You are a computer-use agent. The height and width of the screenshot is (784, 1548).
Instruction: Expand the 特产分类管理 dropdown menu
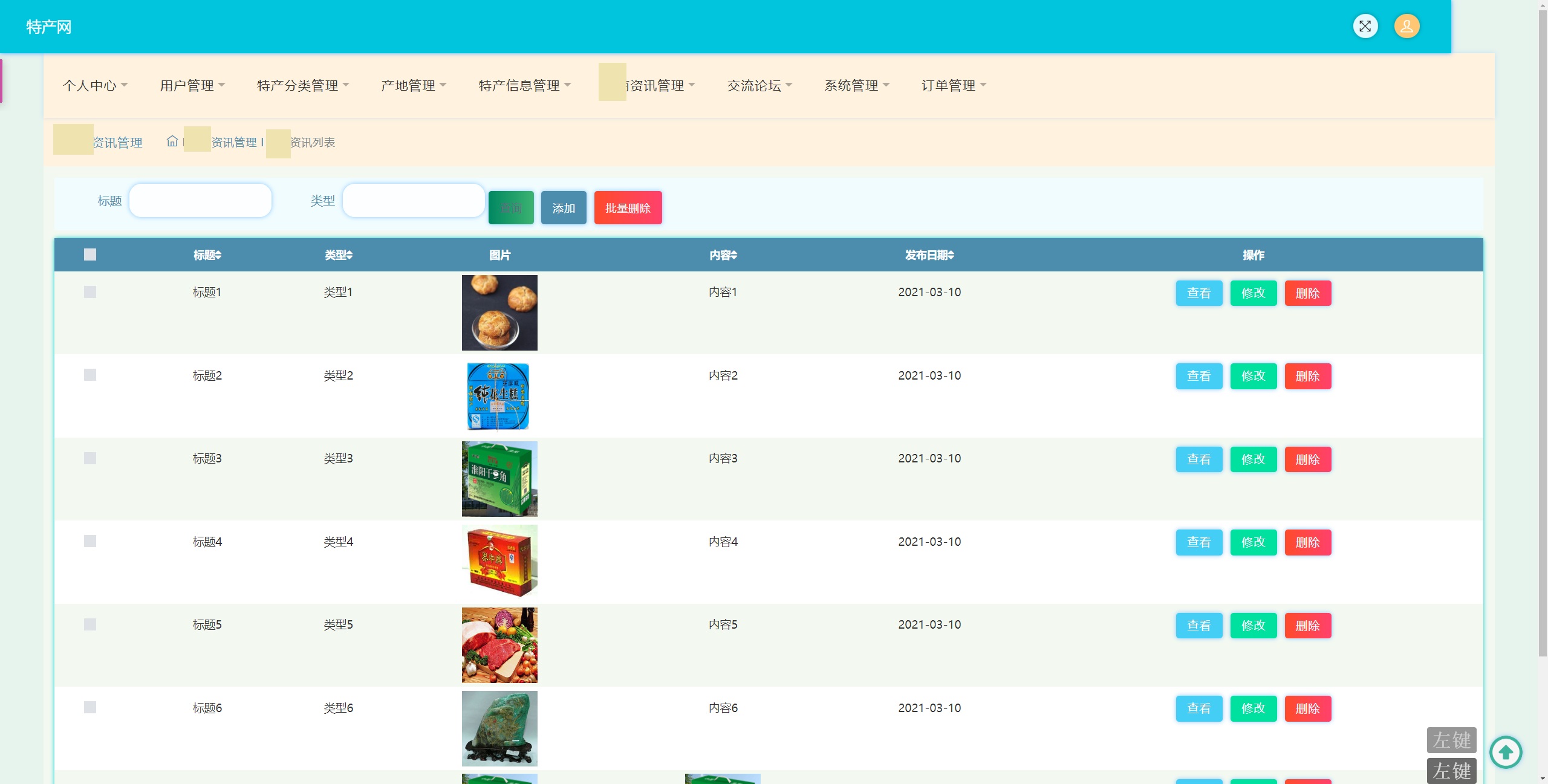click(302, 85)
